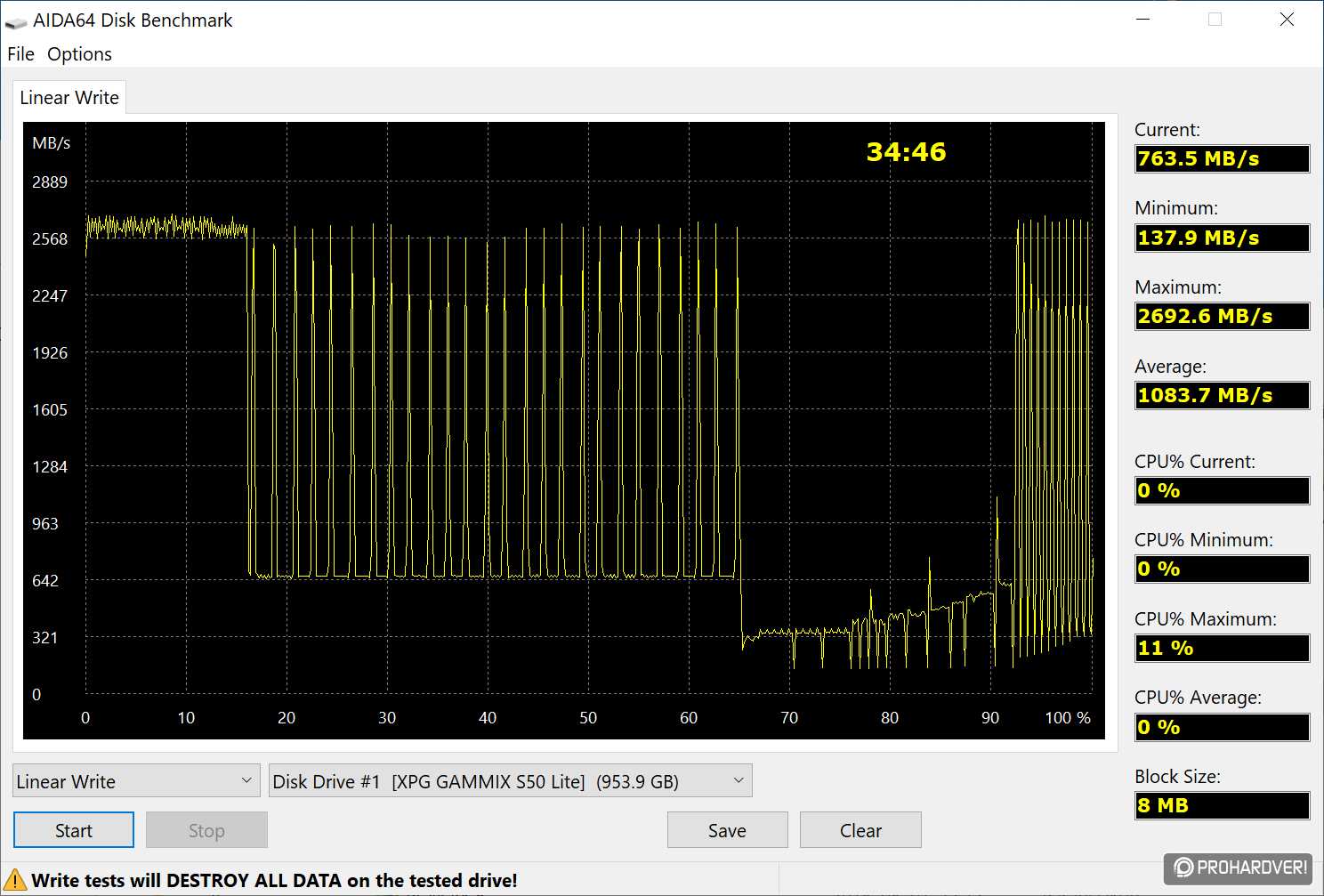The image size is (1324, 896).
Task: Click the Minimum value 137.9 MB/s
Action: point(1222,238)
